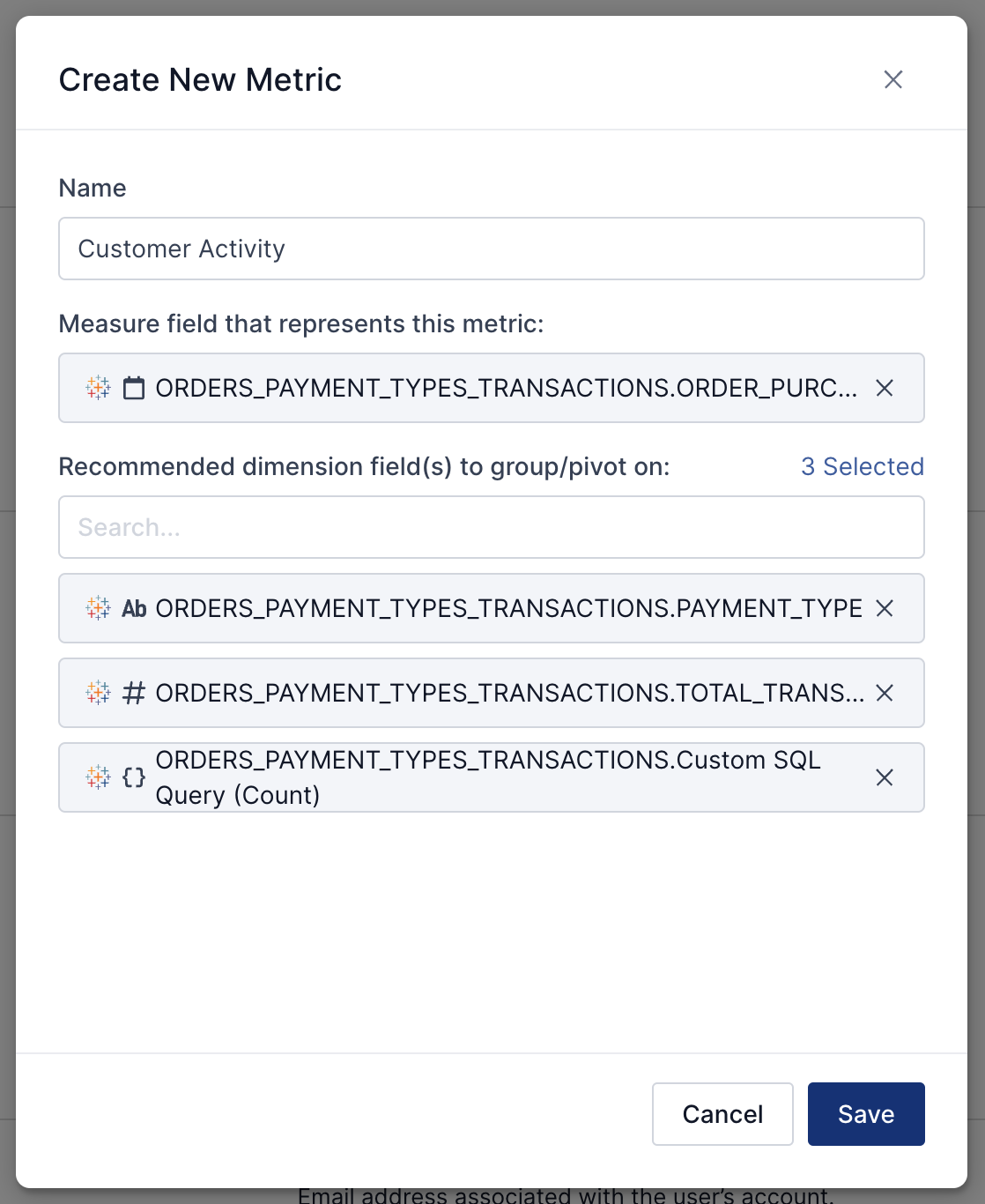Click the # number-type icon on TOTAL_TRANS
Viewport: 985px width, 1204px height.
134,693
